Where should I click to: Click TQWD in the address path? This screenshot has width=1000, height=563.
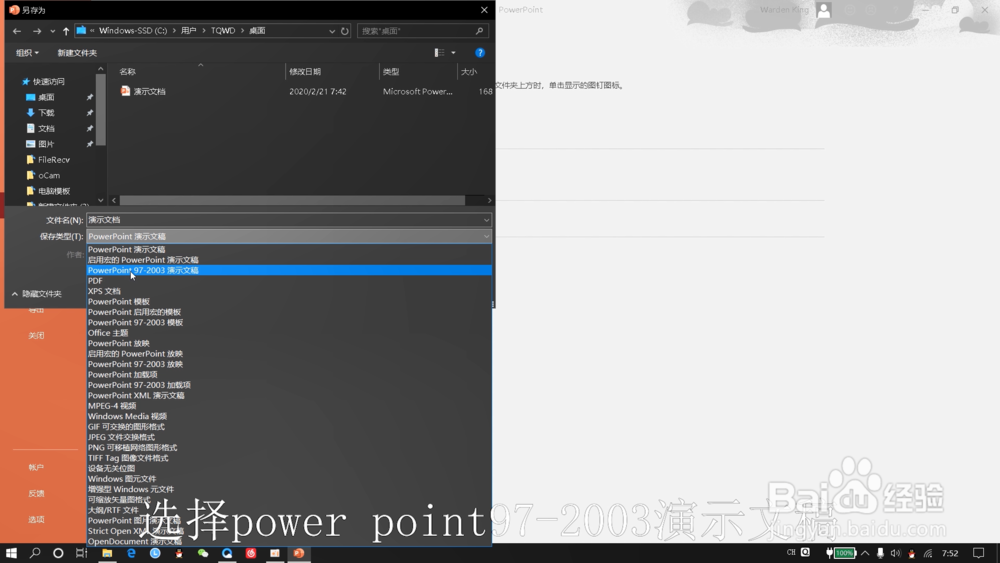click(223, 31)
